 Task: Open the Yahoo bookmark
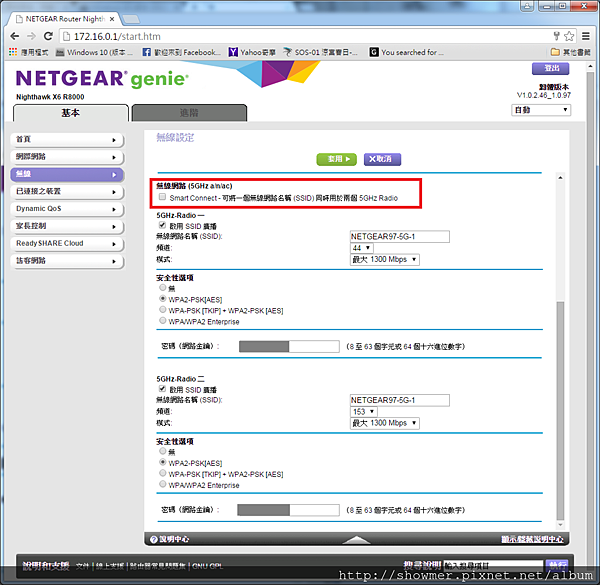pos(252,52)
